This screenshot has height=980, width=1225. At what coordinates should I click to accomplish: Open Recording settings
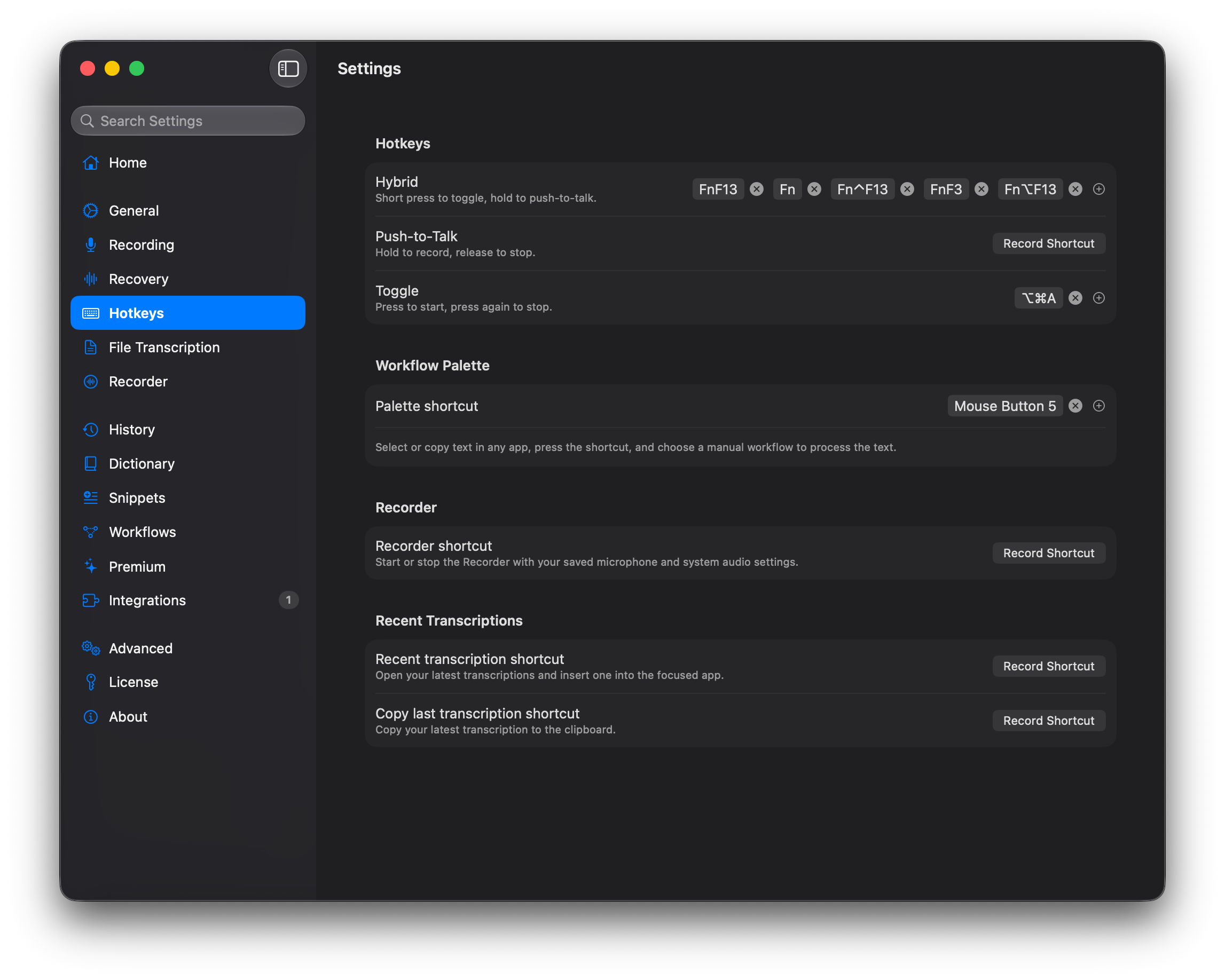(x=188, y=244)
